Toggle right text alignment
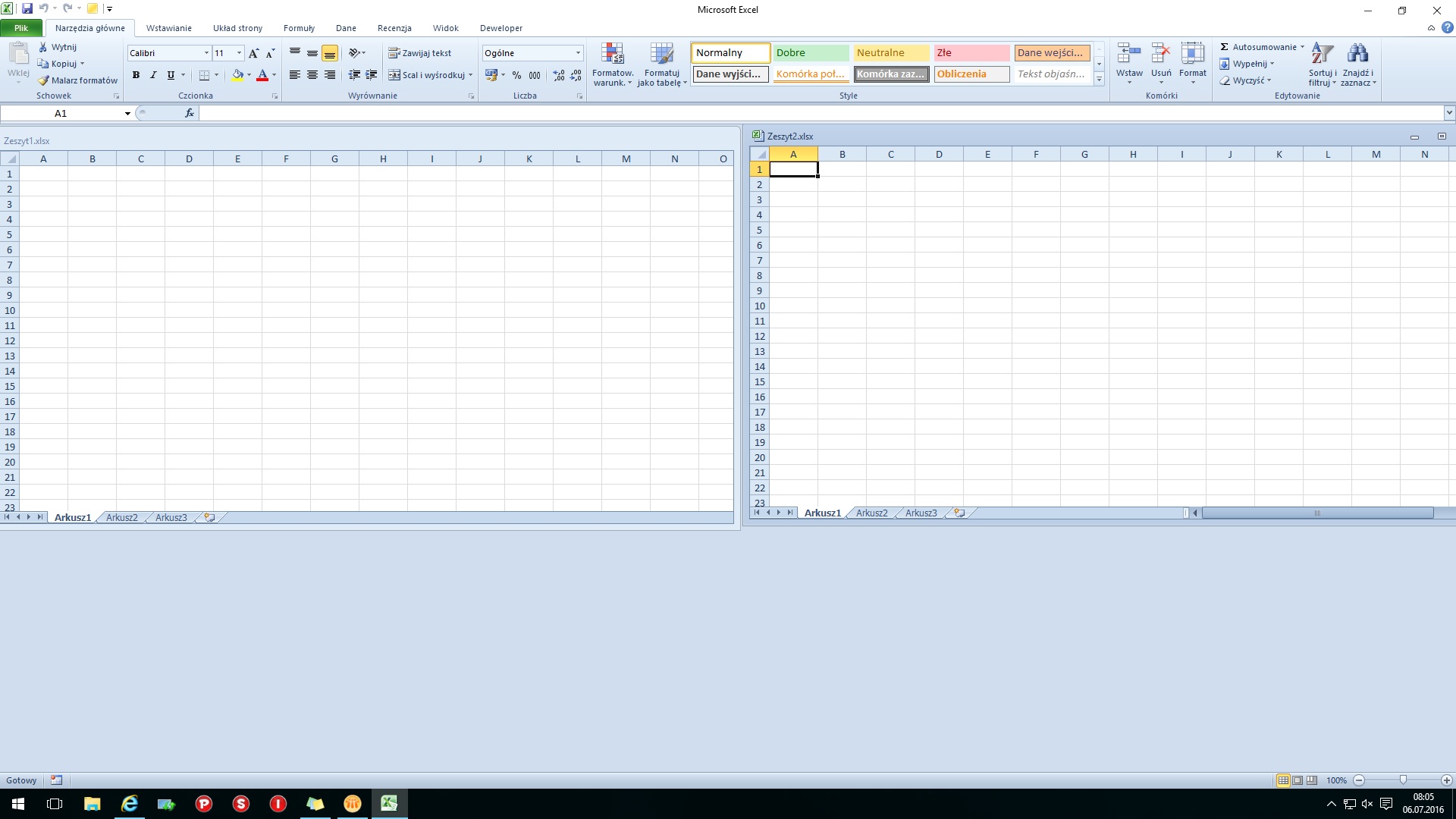This screenshot has width=1456, height=819. tap(330, 75)
